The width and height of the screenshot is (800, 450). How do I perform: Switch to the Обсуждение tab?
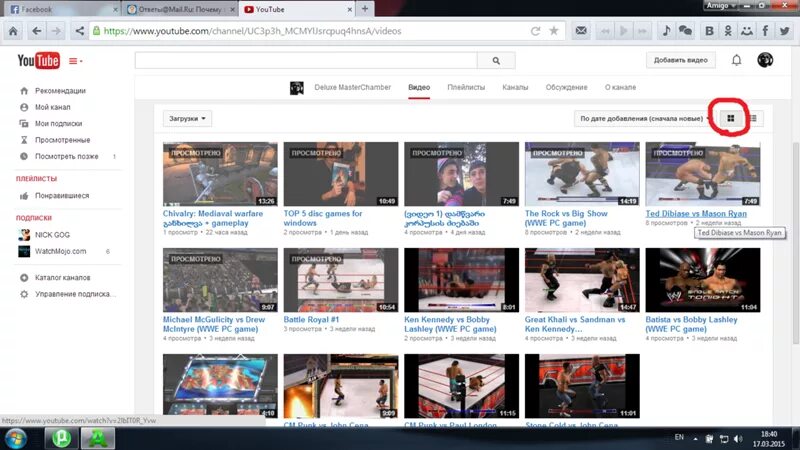[x=566, y=87]
